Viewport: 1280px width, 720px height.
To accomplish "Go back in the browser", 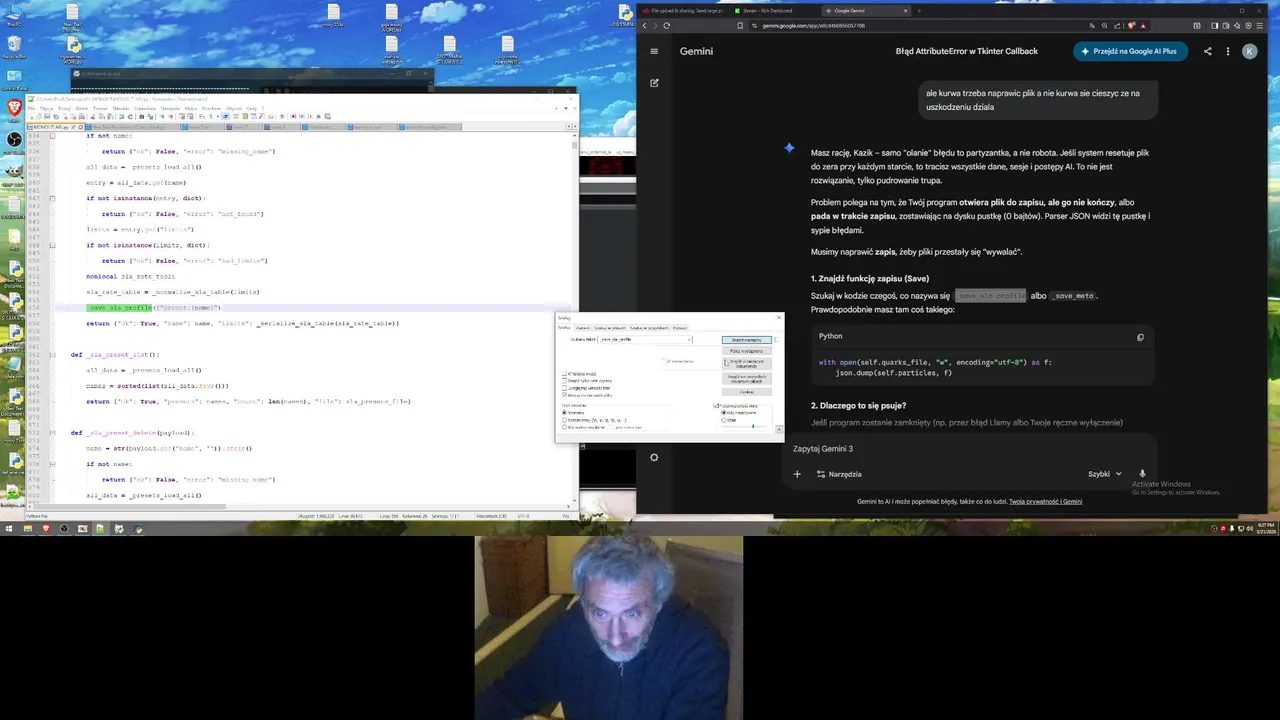I will coord(644,25).
